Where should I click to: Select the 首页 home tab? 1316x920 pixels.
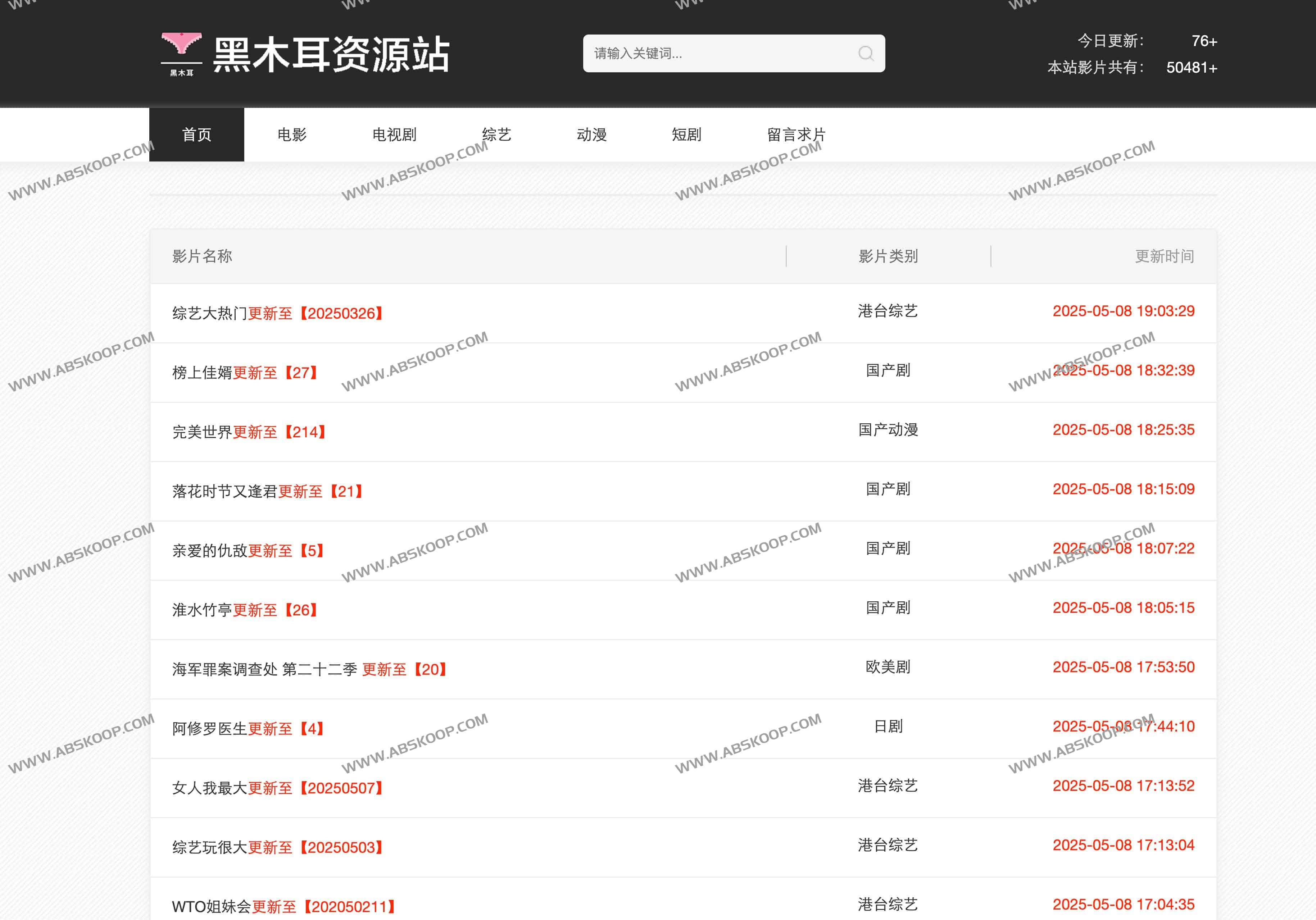196,134
